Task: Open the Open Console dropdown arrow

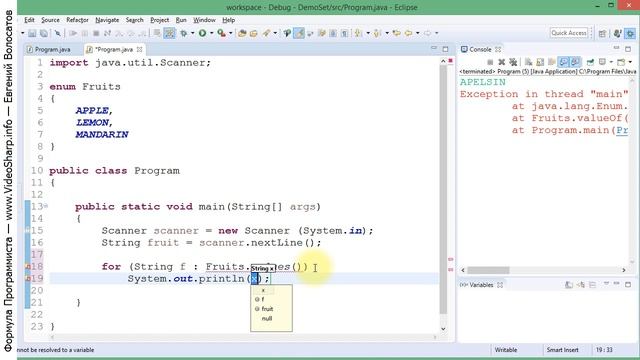Action: coord(630,62)
